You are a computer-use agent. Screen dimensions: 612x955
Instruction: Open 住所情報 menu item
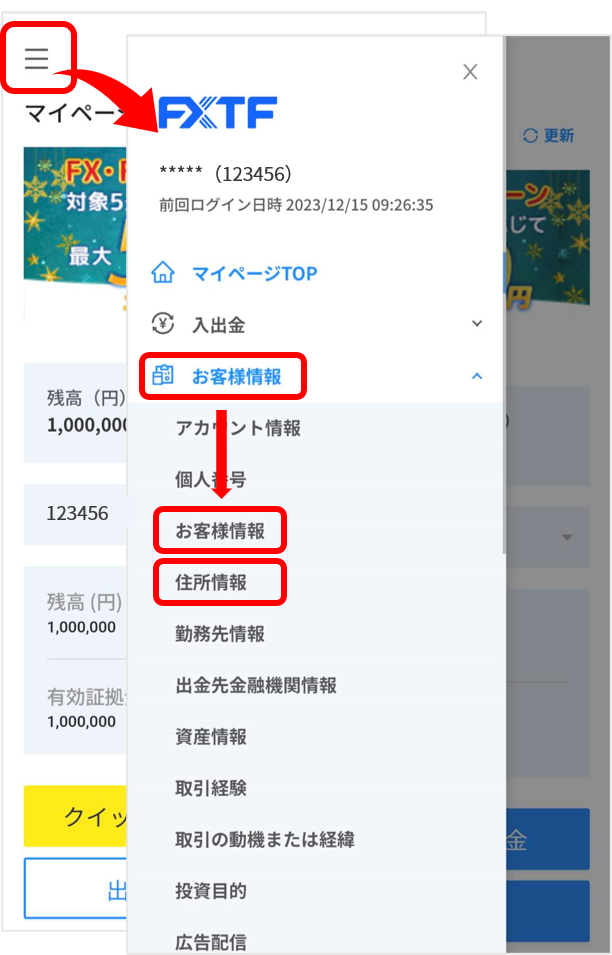pos(211,582)
